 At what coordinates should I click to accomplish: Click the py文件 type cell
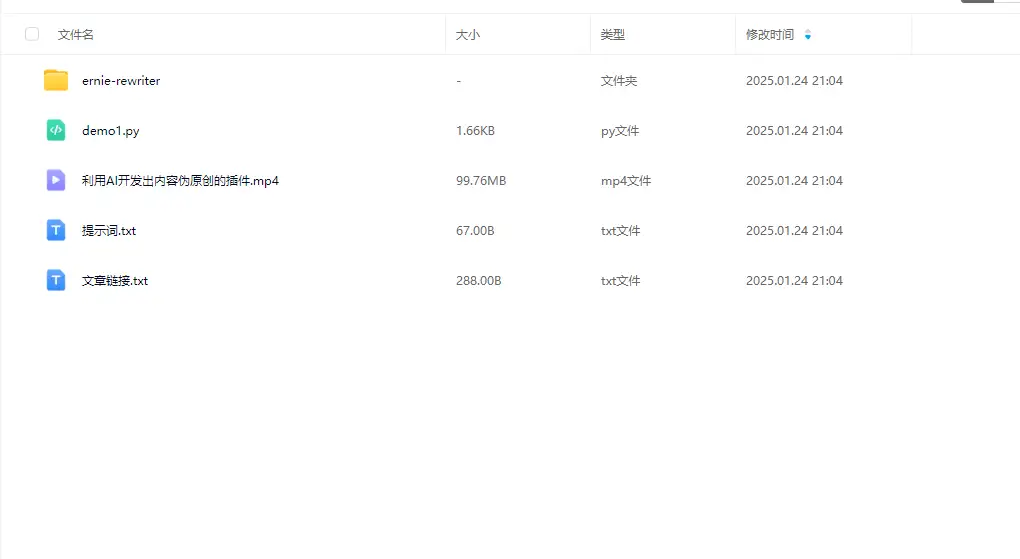pyautogui.click(x=620, y=131)
